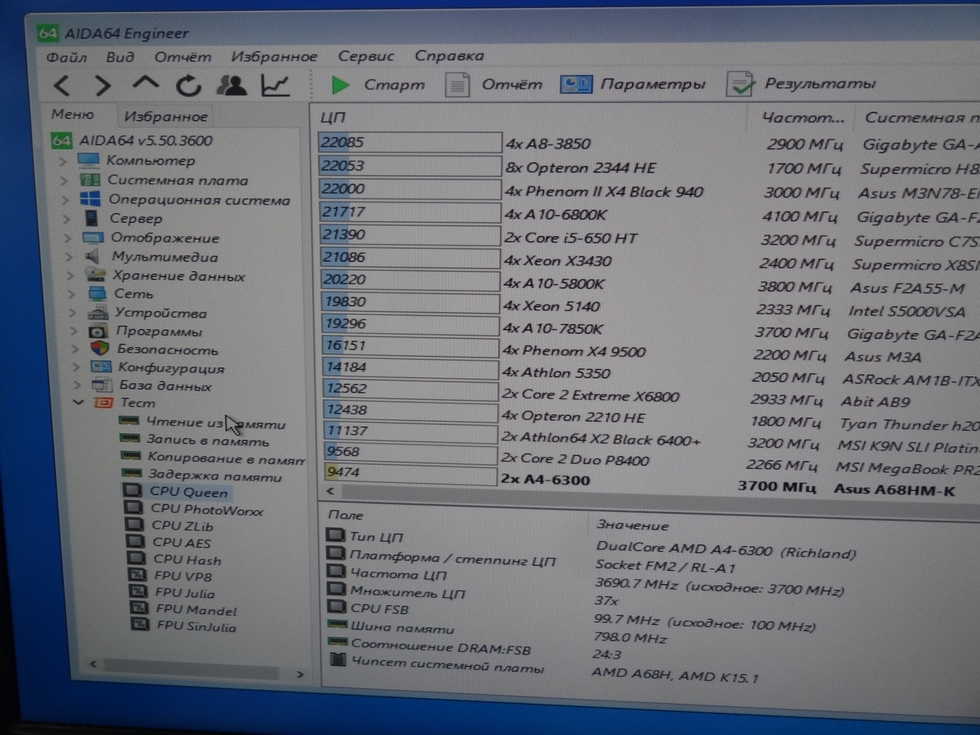Screen dimensions: 980x735
Task: Start the benchmark with the Старт button
Action: (378, 85)
